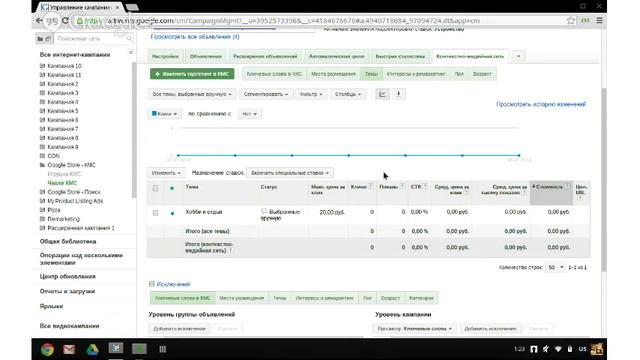Image resolution: width=640 pixels, height=360 pixels.
Task: Select the Интересы и ремаркетинг sub-tab in the top row
Action: coord(416,74)
